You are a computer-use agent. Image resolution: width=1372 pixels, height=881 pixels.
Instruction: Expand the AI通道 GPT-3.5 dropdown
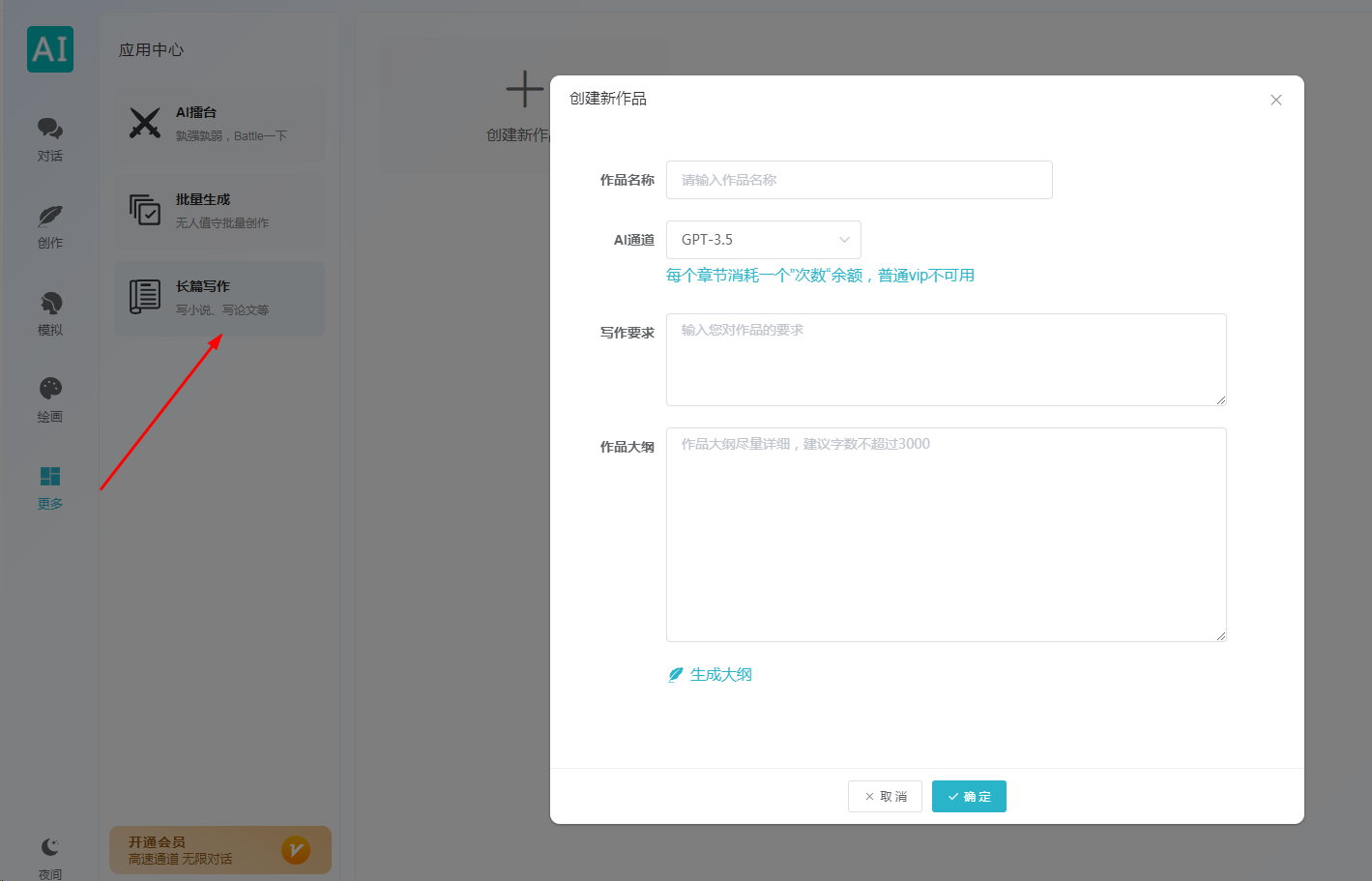[x=764, y=240]
